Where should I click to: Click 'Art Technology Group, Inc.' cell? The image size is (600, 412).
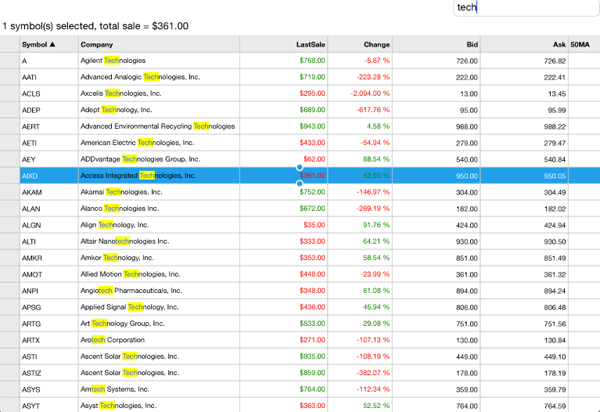coord(159,324)
